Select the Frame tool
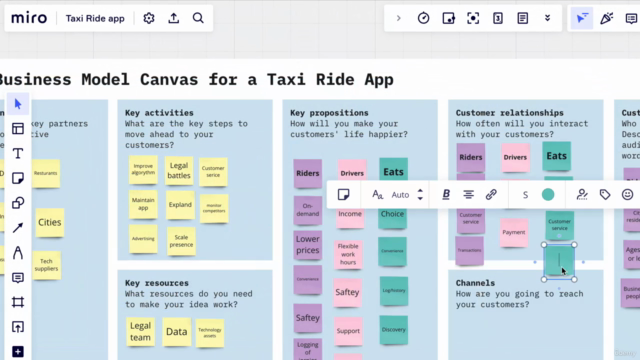This screenshot has height=360, width=640. 18,302
